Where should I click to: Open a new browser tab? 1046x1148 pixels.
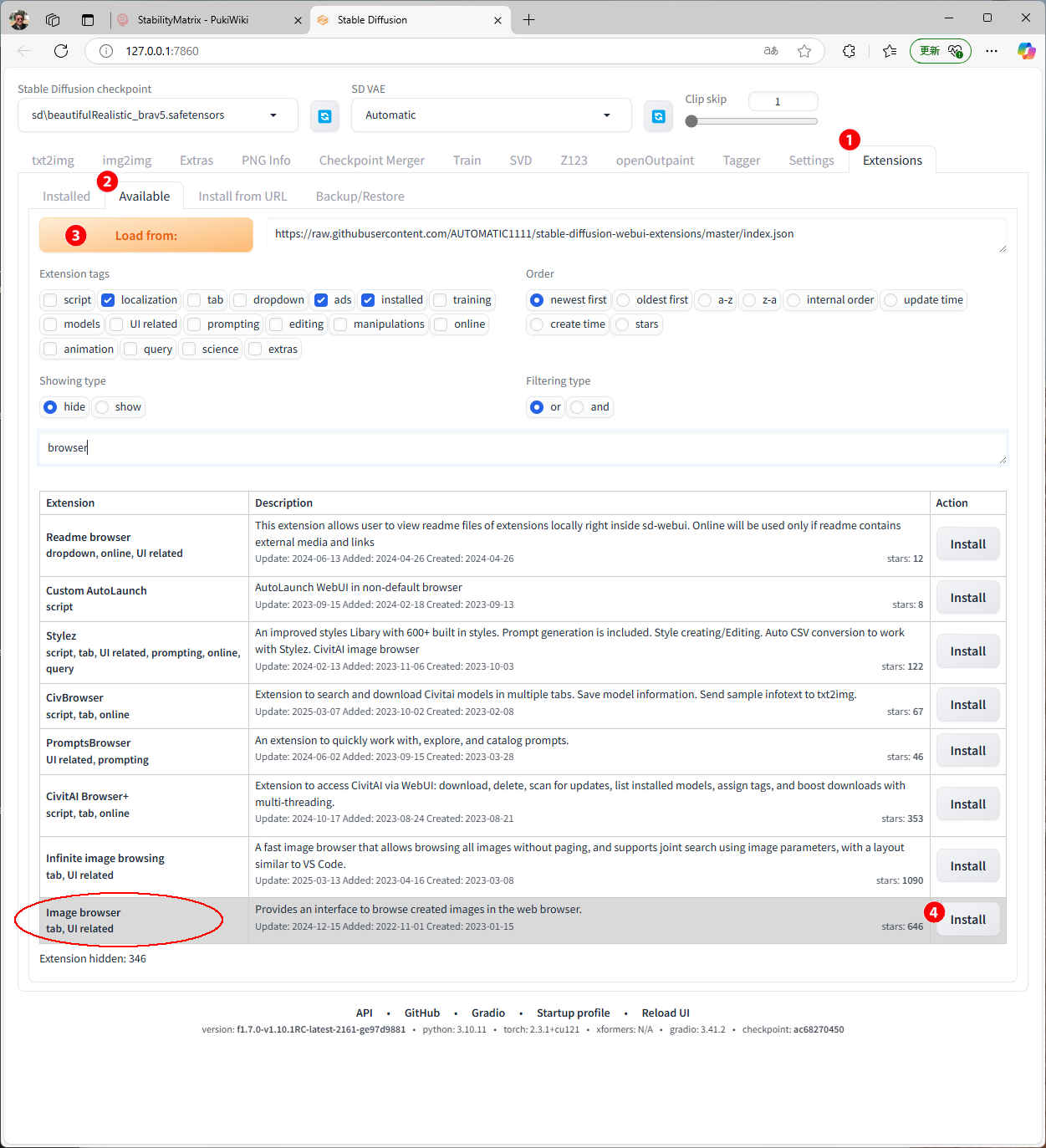pos(528,20)
